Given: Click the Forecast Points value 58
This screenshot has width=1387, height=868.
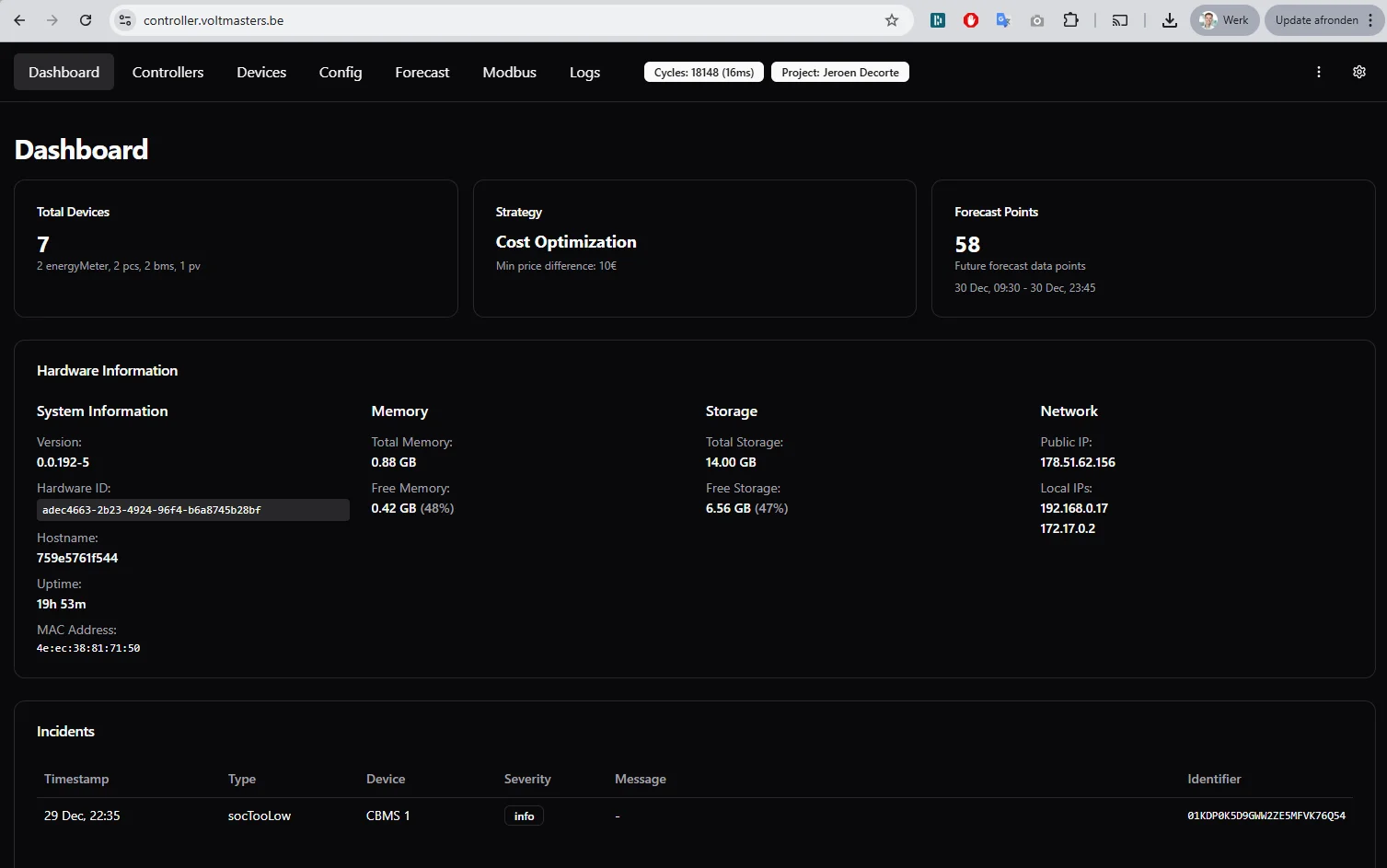Looking at the screenshot, I should coord(967,244).
